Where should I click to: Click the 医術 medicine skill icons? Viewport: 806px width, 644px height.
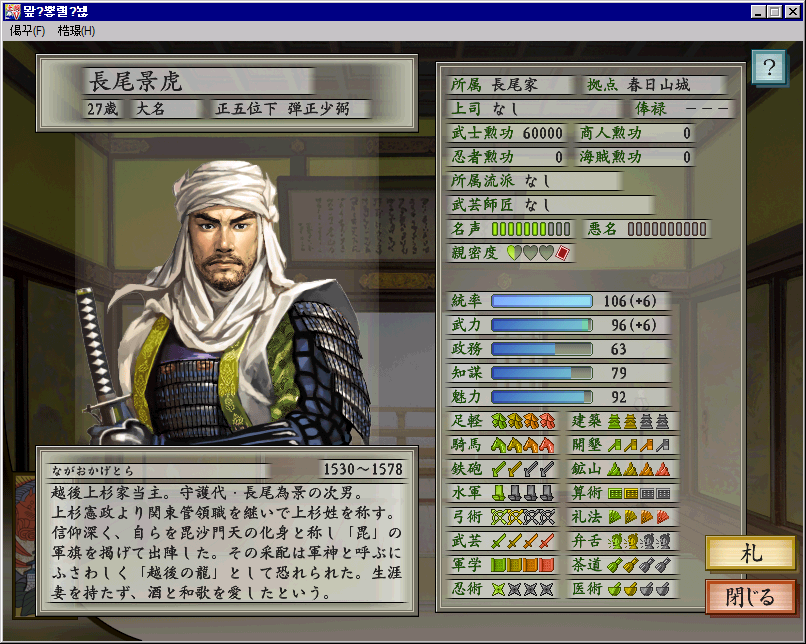[x=639, y=589]
